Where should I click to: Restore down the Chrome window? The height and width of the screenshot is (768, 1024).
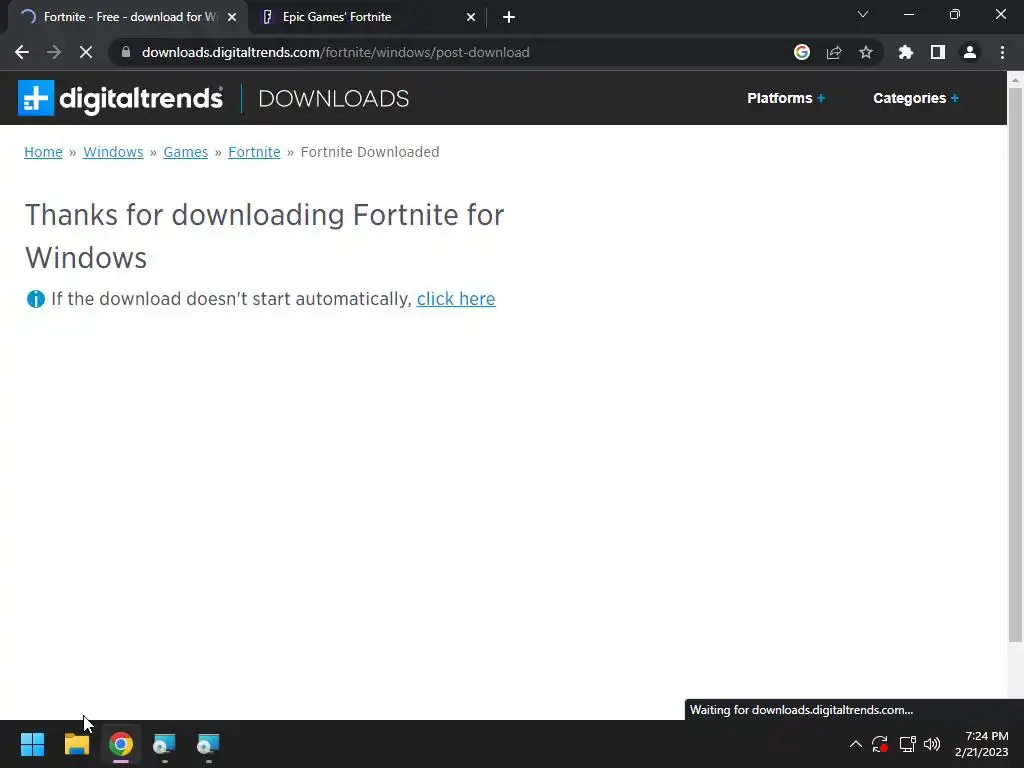955,14
